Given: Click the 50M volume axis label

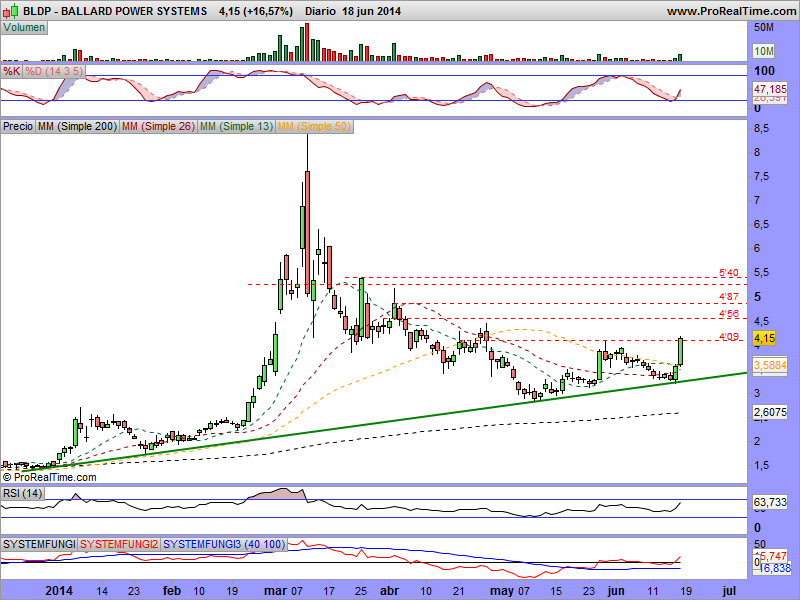Looking at the screenshot, I should coord(764,28).
